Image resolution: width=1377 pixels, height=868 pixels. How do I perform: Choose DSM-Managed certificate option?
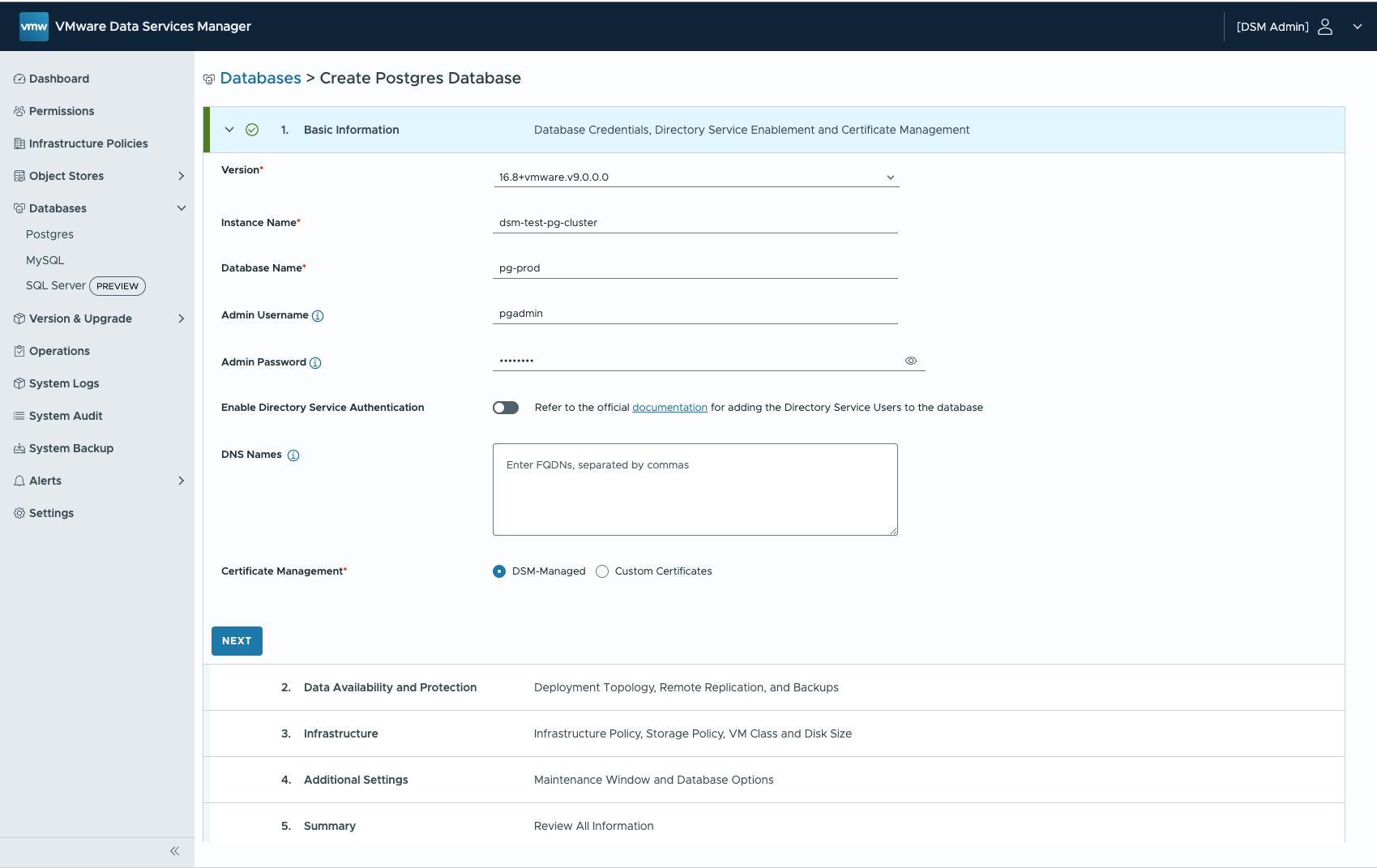499,571
